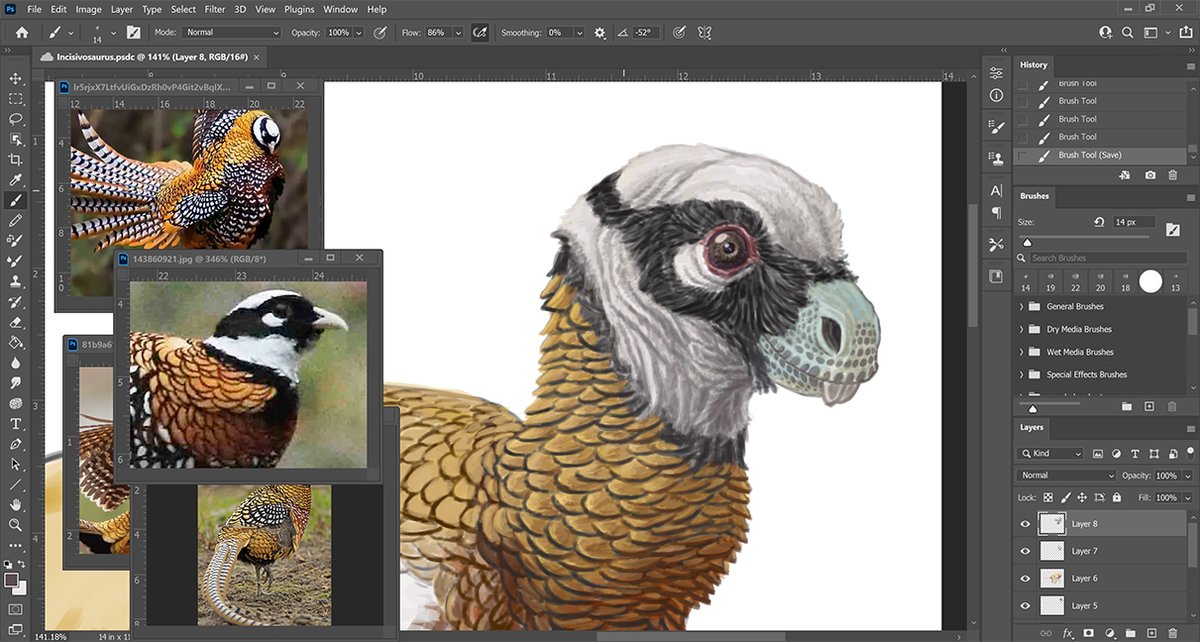Open the brush settings panel toggle icon

134,32
